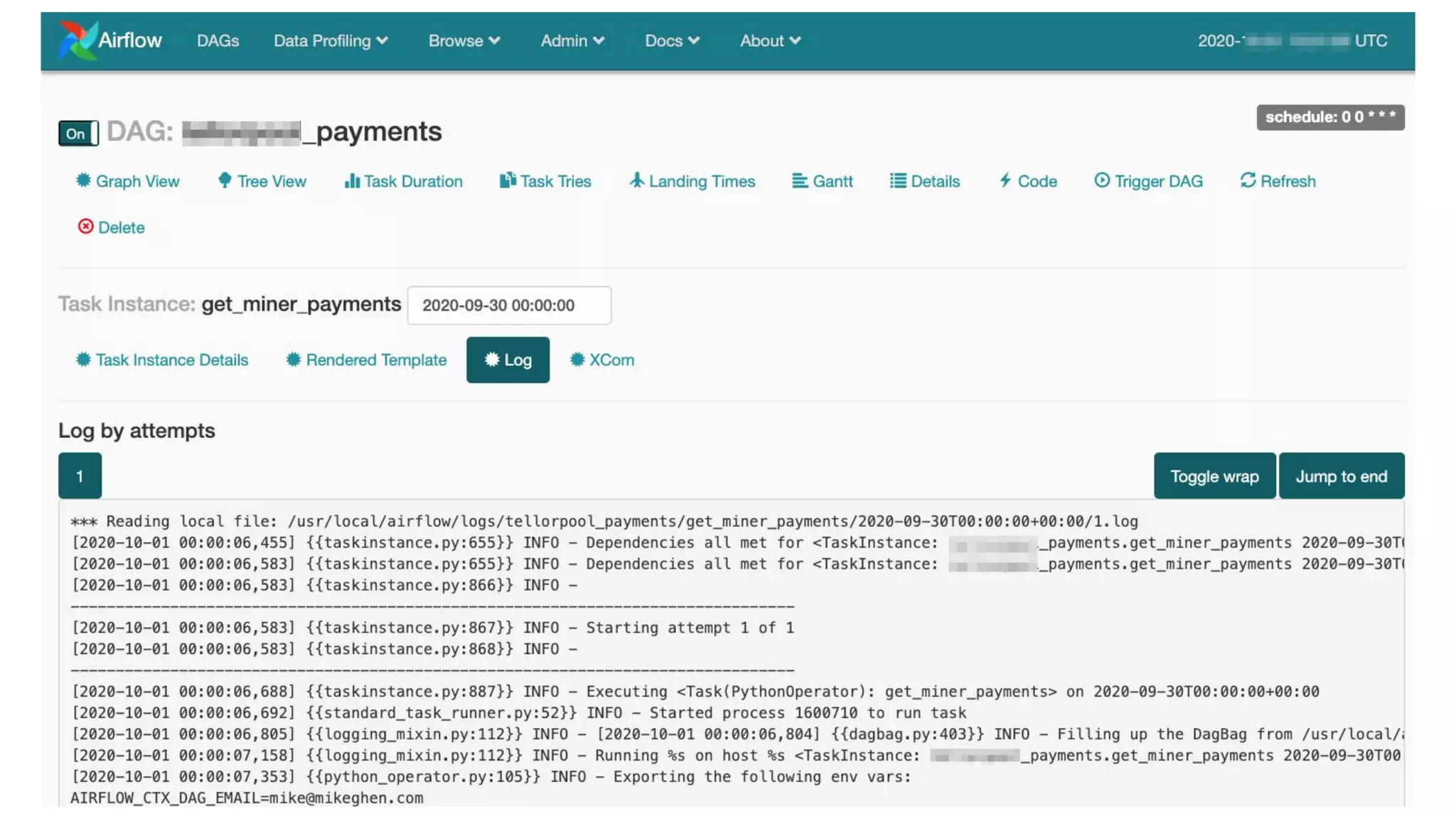1456x819 pixels.
Task: Switch to the XCom tab
Action: click(x=602, y=360)
